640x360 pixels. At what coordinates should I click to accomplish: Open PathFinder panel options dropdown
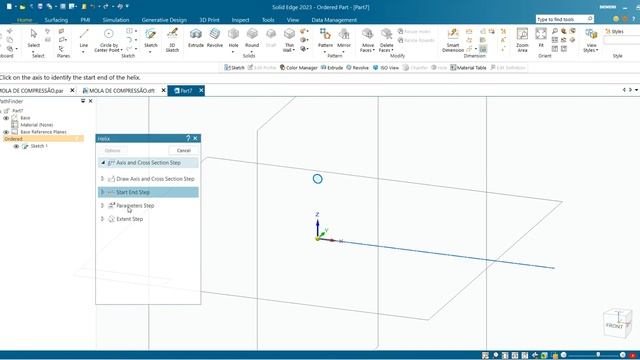(x=83, y=101)
